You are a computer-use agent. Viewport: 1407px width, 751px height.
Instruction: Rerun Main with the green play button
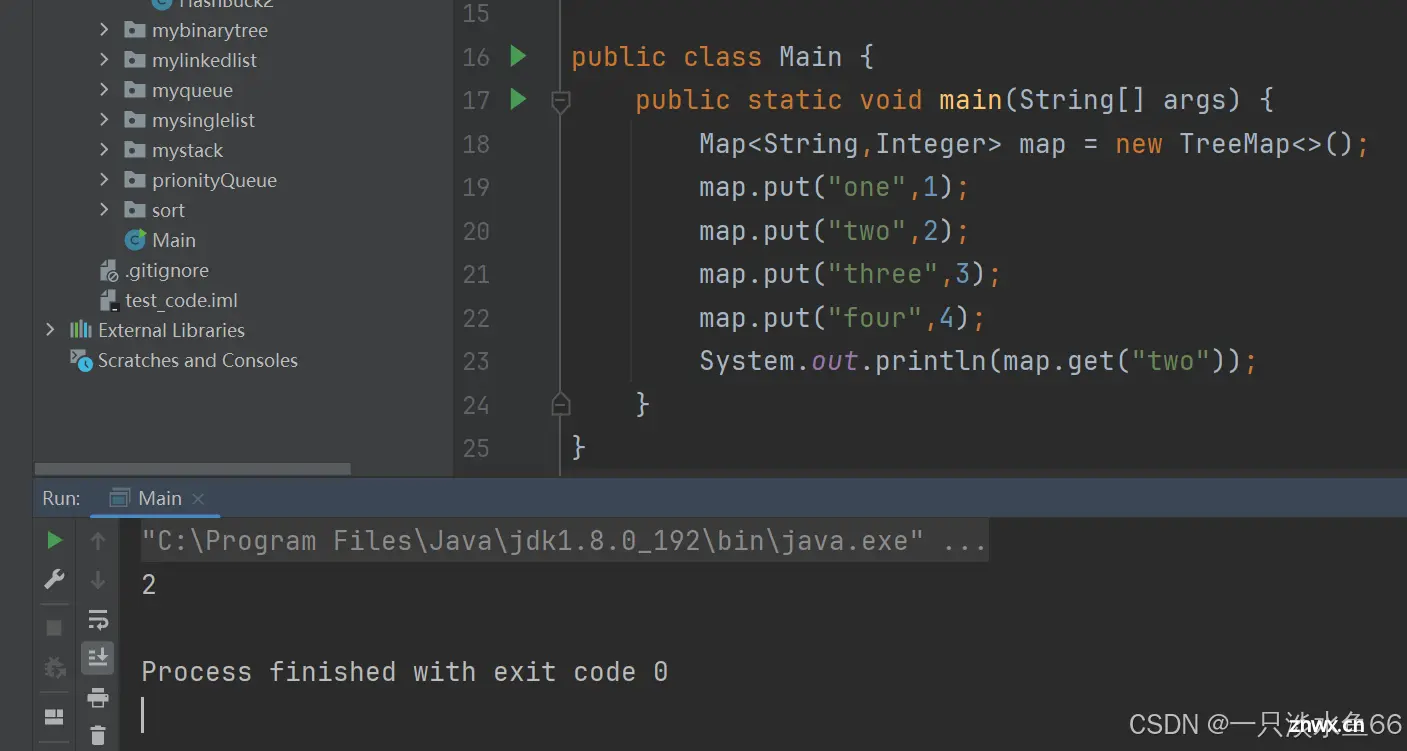coord(55,541)
